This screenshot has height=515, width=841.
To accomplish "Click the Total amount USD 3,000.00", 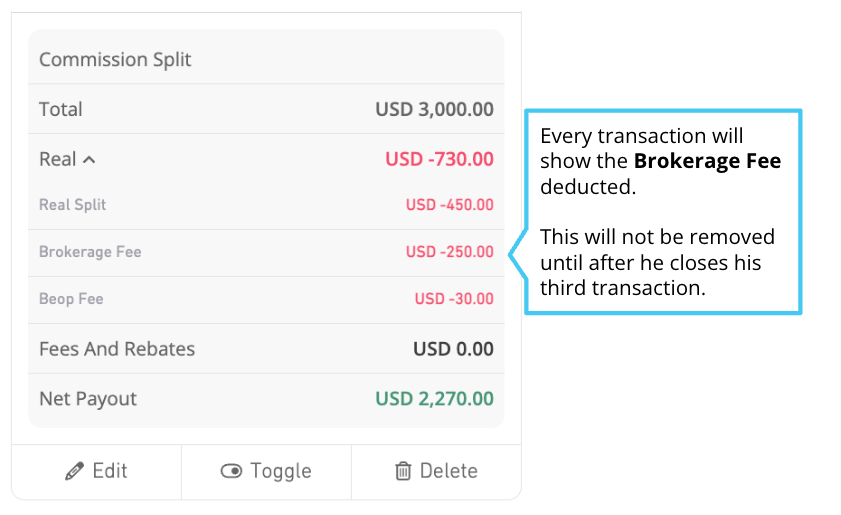I will coord(434,109).
